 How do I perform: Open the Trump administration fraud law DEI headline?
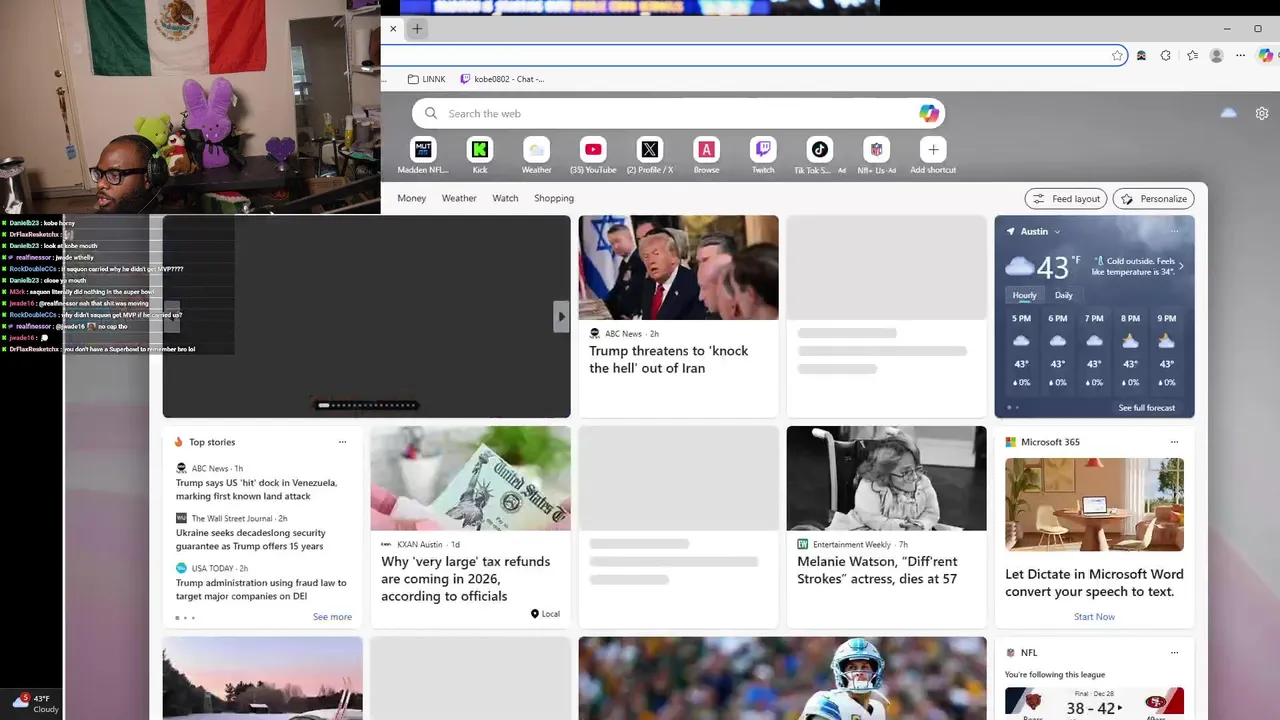(261, 589)
